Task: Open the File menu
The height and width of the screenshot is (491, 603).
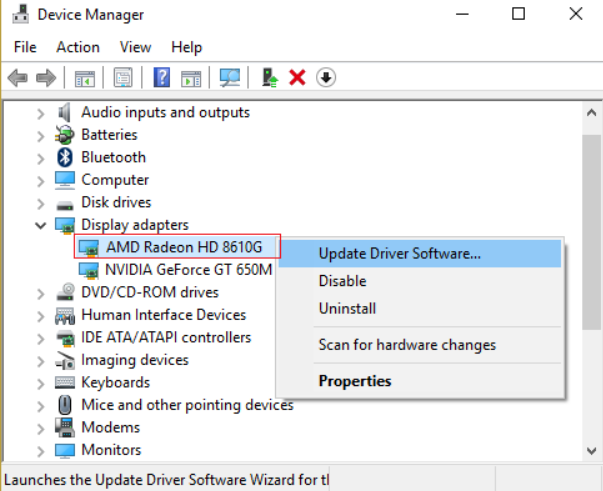Action: tap(25, 47)
